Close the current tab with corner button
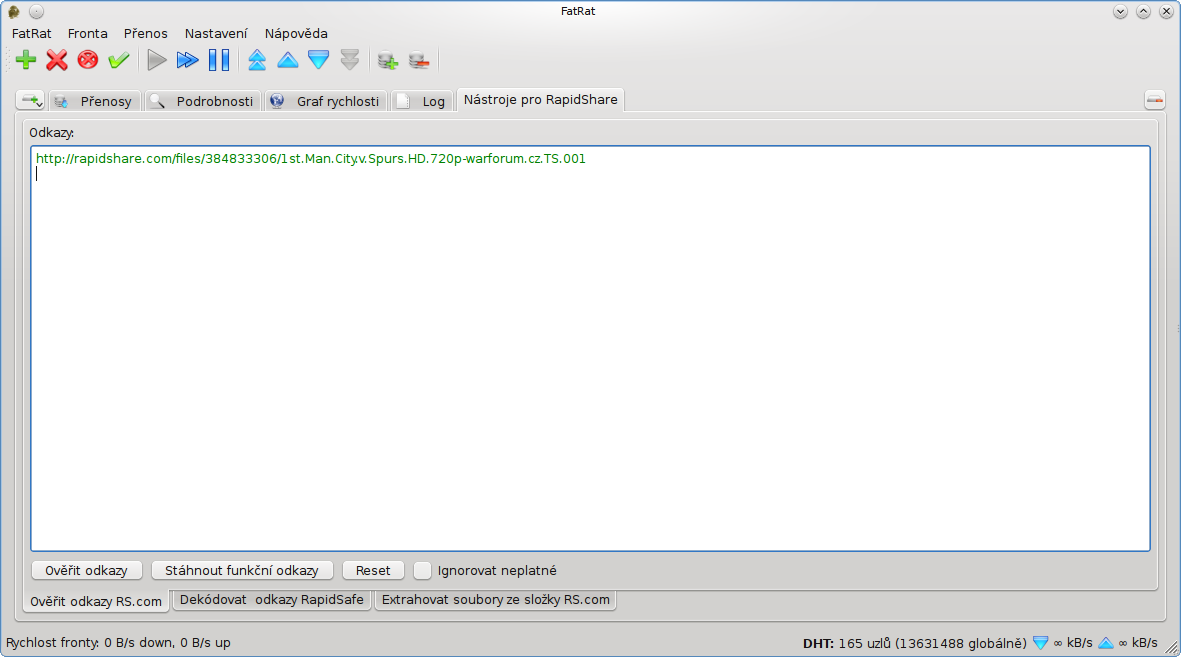Viewport: 1181px width, 657px height. tap(1155, 99)
